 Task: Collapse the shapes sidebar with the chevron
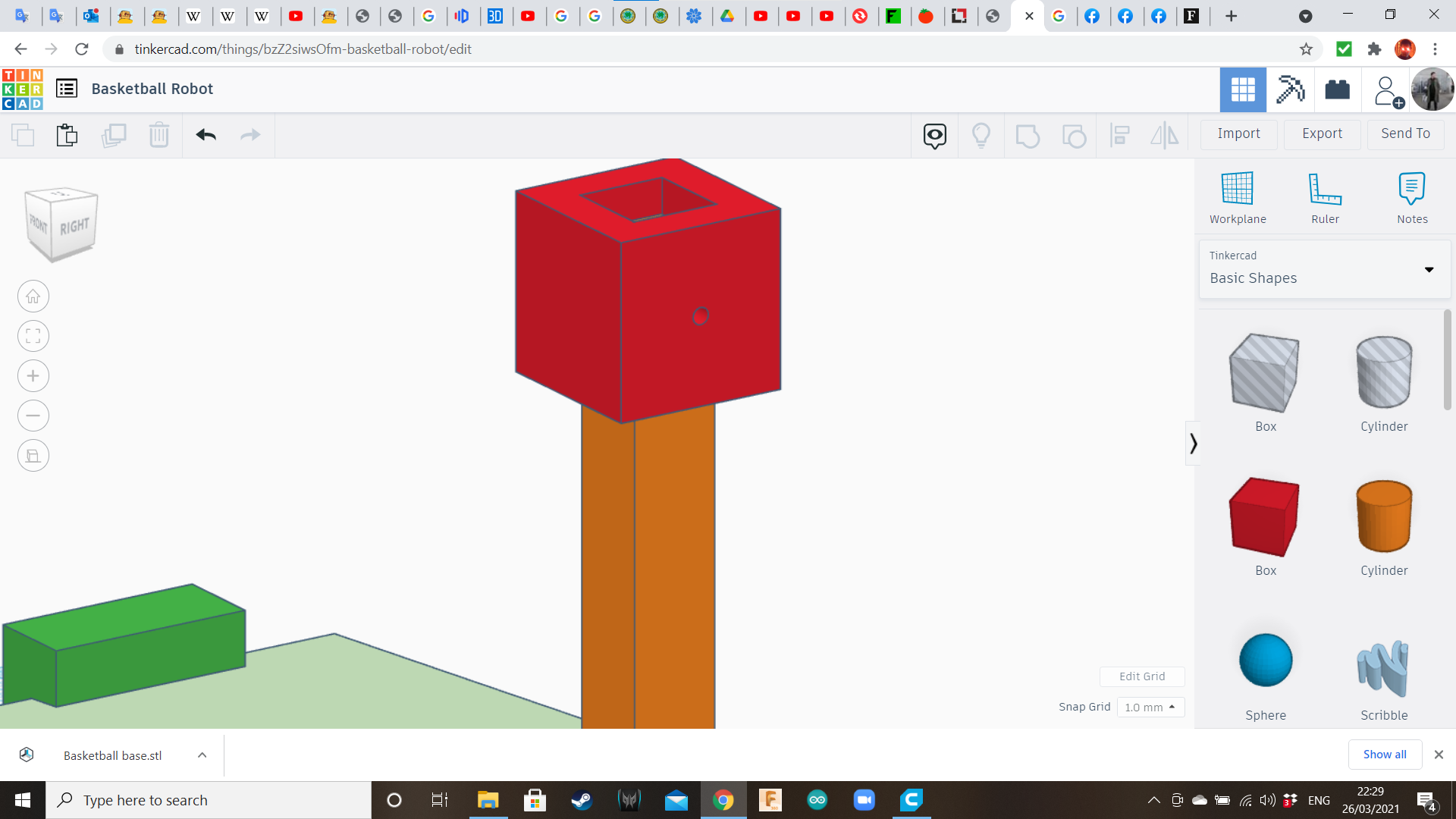pyautogui.click(x=1193, y=442)
